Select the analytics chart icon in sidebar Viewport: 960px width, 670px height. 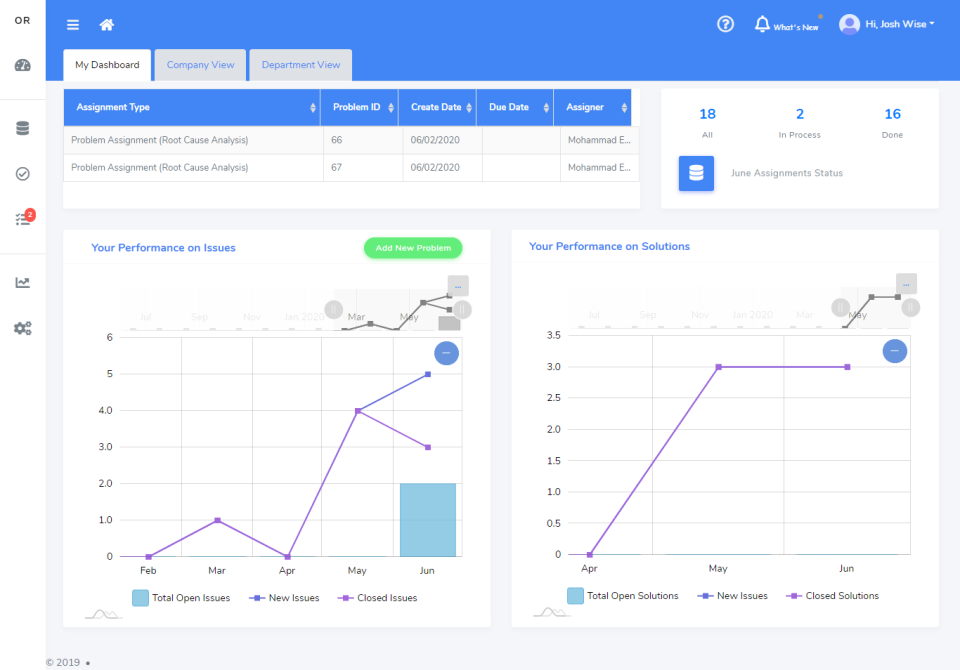pyautogui.click(x=22, y=281)
